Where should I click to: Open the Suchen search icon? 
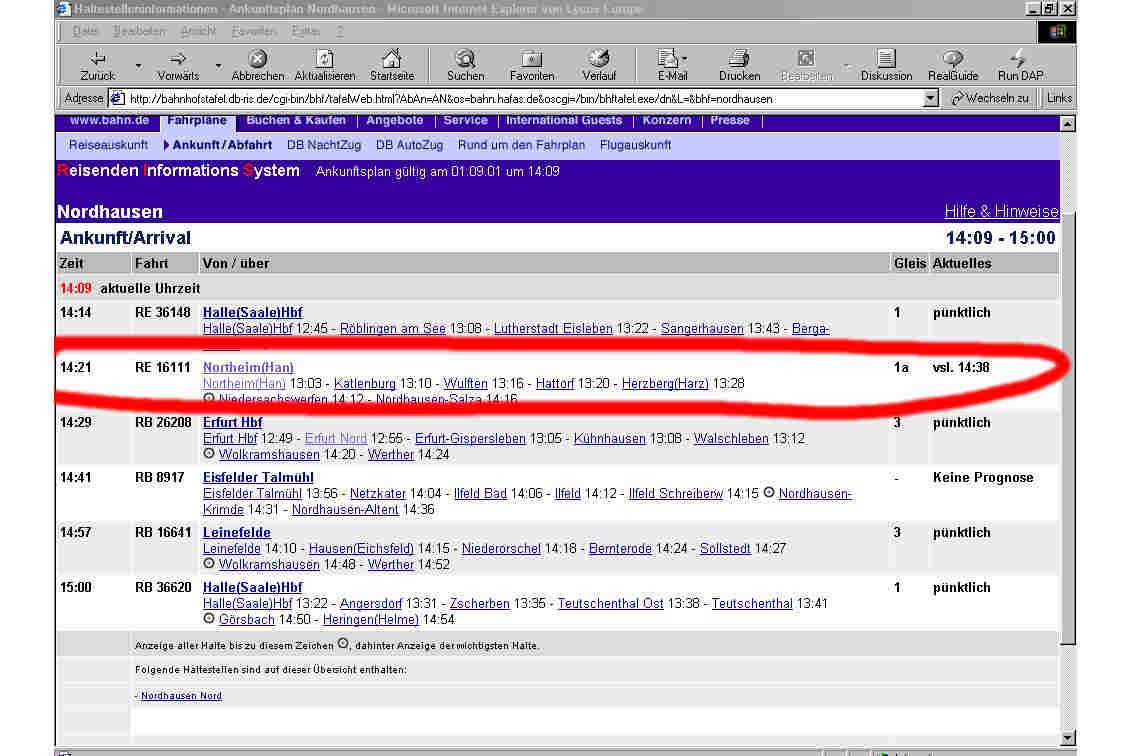click(465, 59)
